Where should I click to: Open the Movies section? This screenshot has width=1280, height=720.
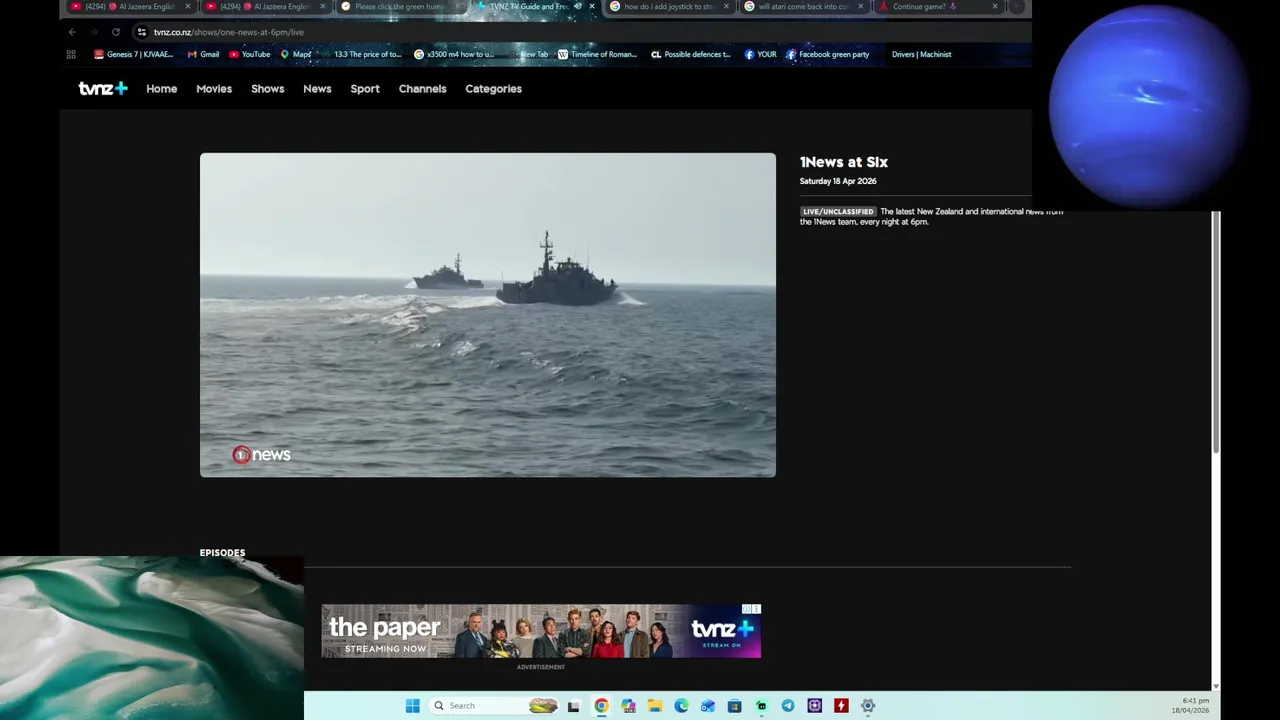pos(214,89)
